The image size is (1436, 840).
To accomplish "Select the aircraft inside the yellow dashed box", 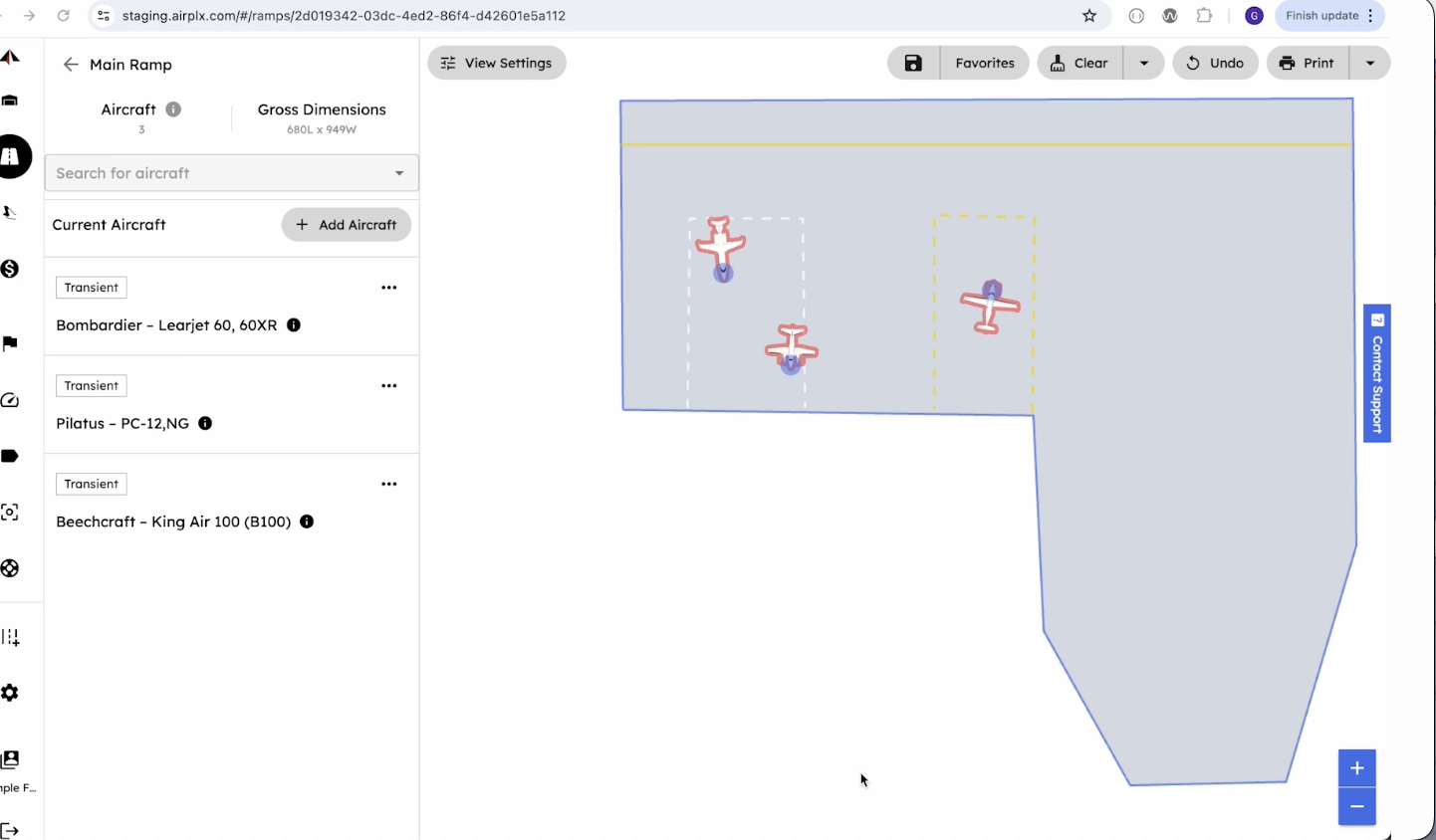I will [x=989, y=308].
